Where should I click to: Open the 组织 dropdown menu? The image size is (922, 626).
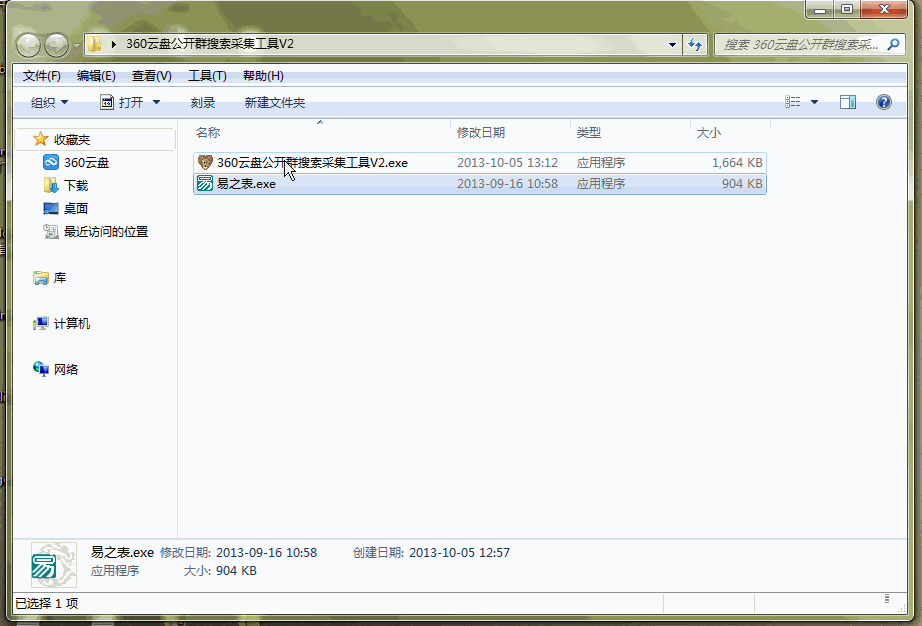coord(49,103)
